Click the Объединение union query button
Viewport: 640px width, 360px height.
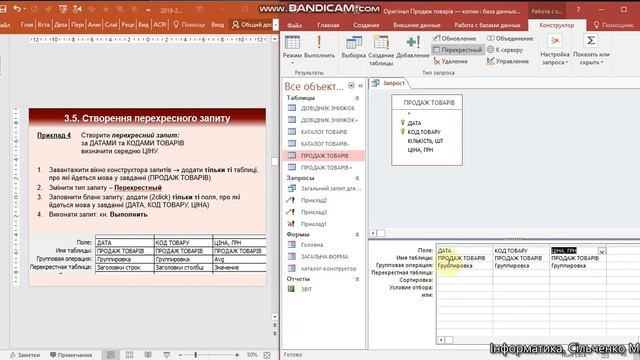[x=510, y=38]
